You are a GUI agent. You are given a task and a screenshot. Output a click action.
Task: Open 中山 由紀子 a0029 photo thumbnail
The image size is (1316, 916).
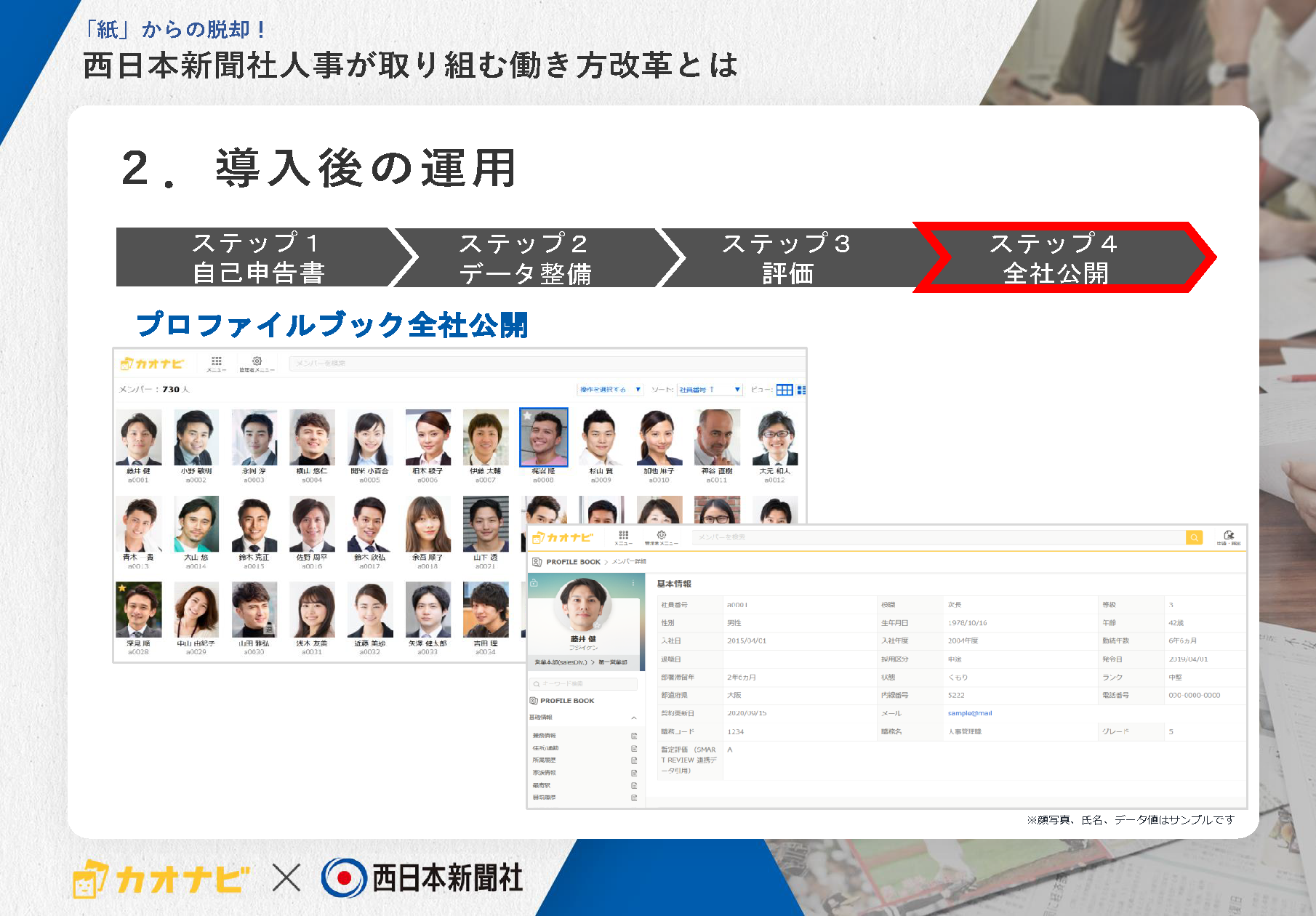pos(196,610)
